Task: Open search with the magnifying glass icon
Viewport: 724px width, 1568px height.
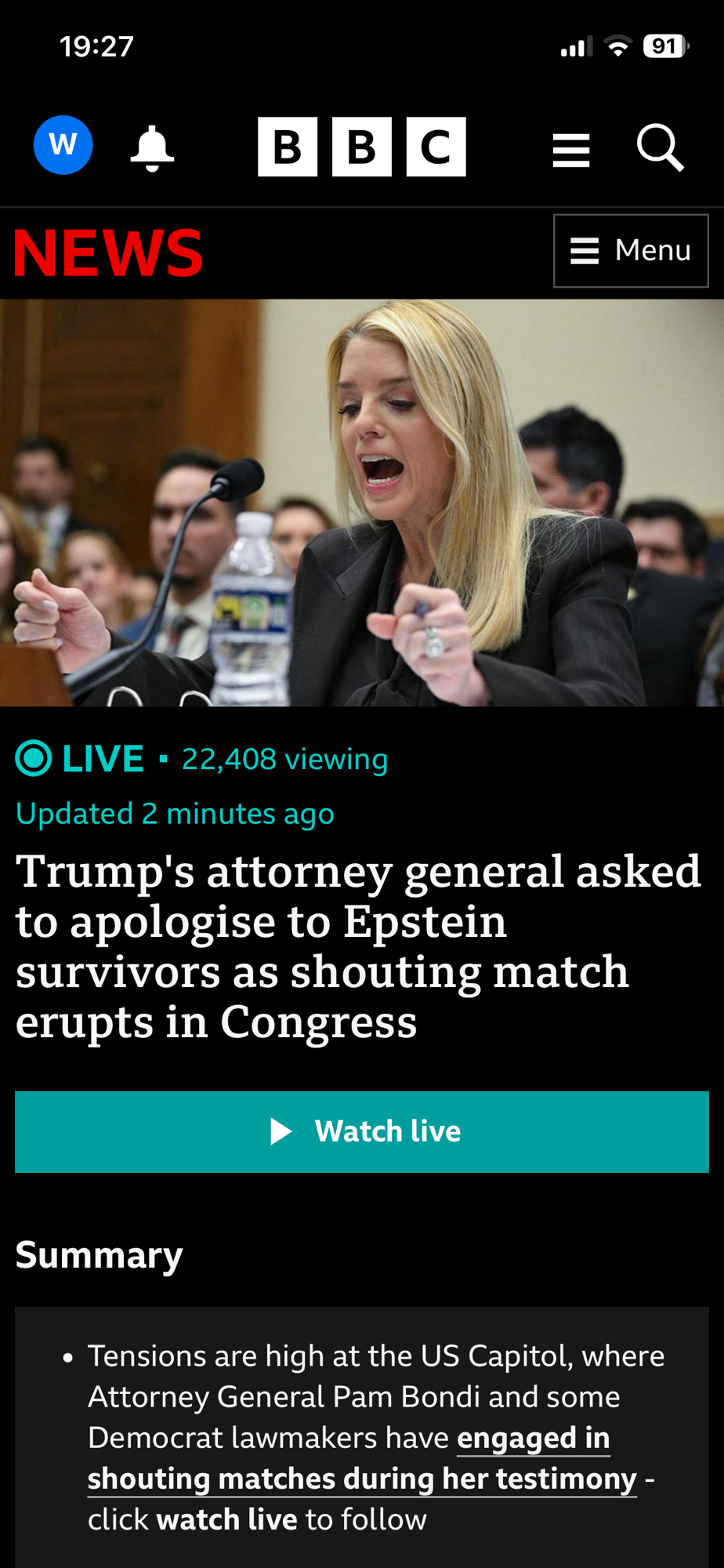Action: (x=661, y=147)
